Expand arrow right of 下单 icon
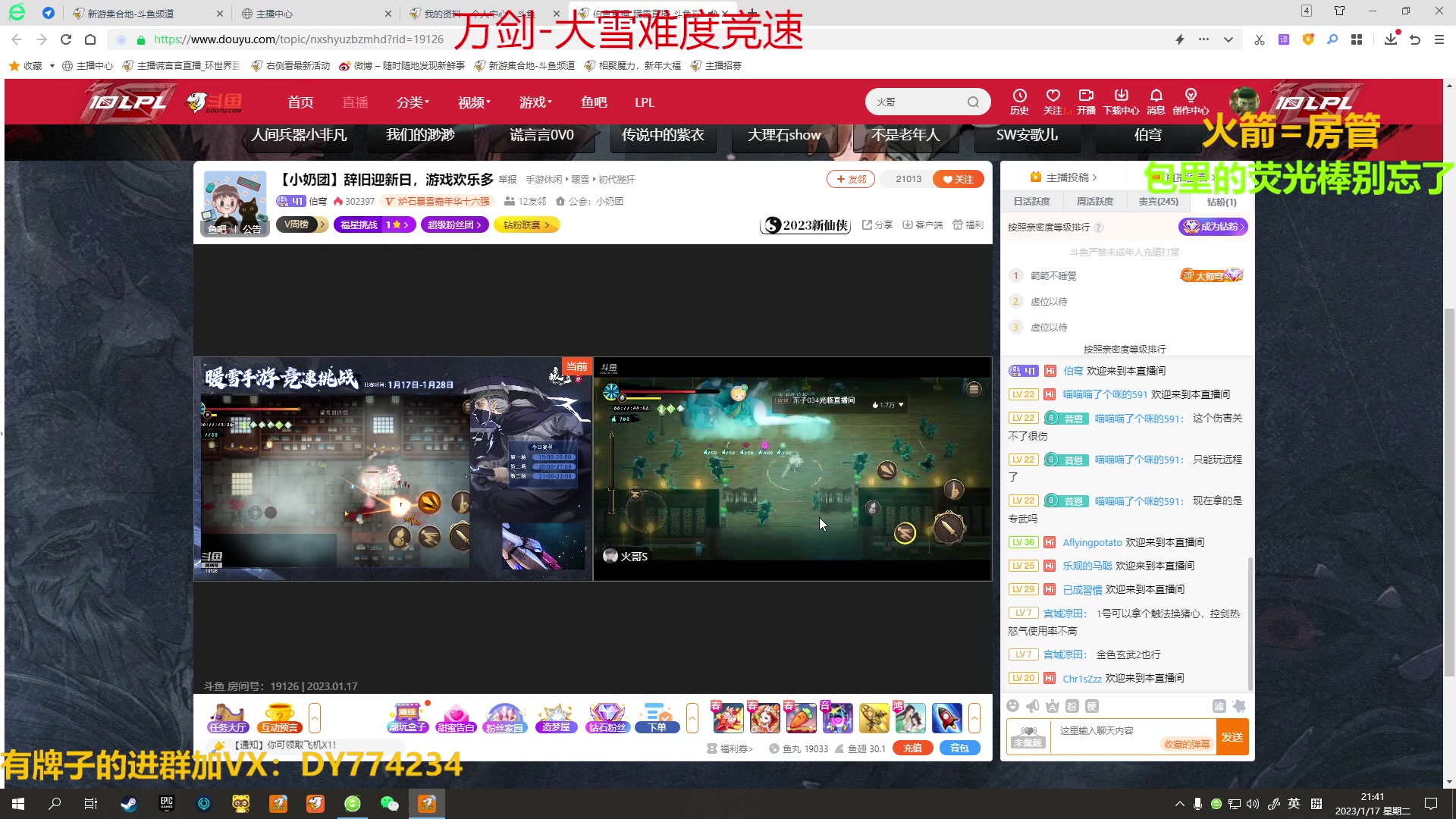Screen dimensions: 1456x819 click(x=692, y=718)
